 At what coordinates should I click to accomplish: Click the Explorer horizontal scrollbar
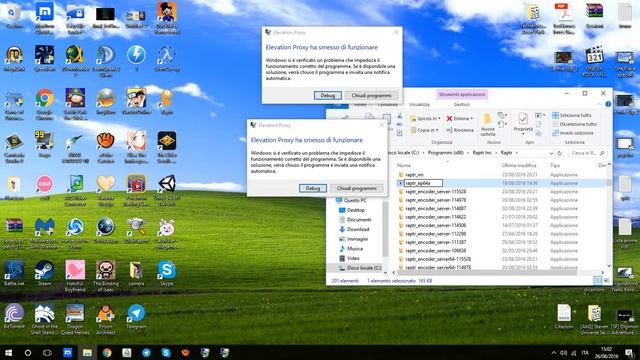click(x=488, y=272)
